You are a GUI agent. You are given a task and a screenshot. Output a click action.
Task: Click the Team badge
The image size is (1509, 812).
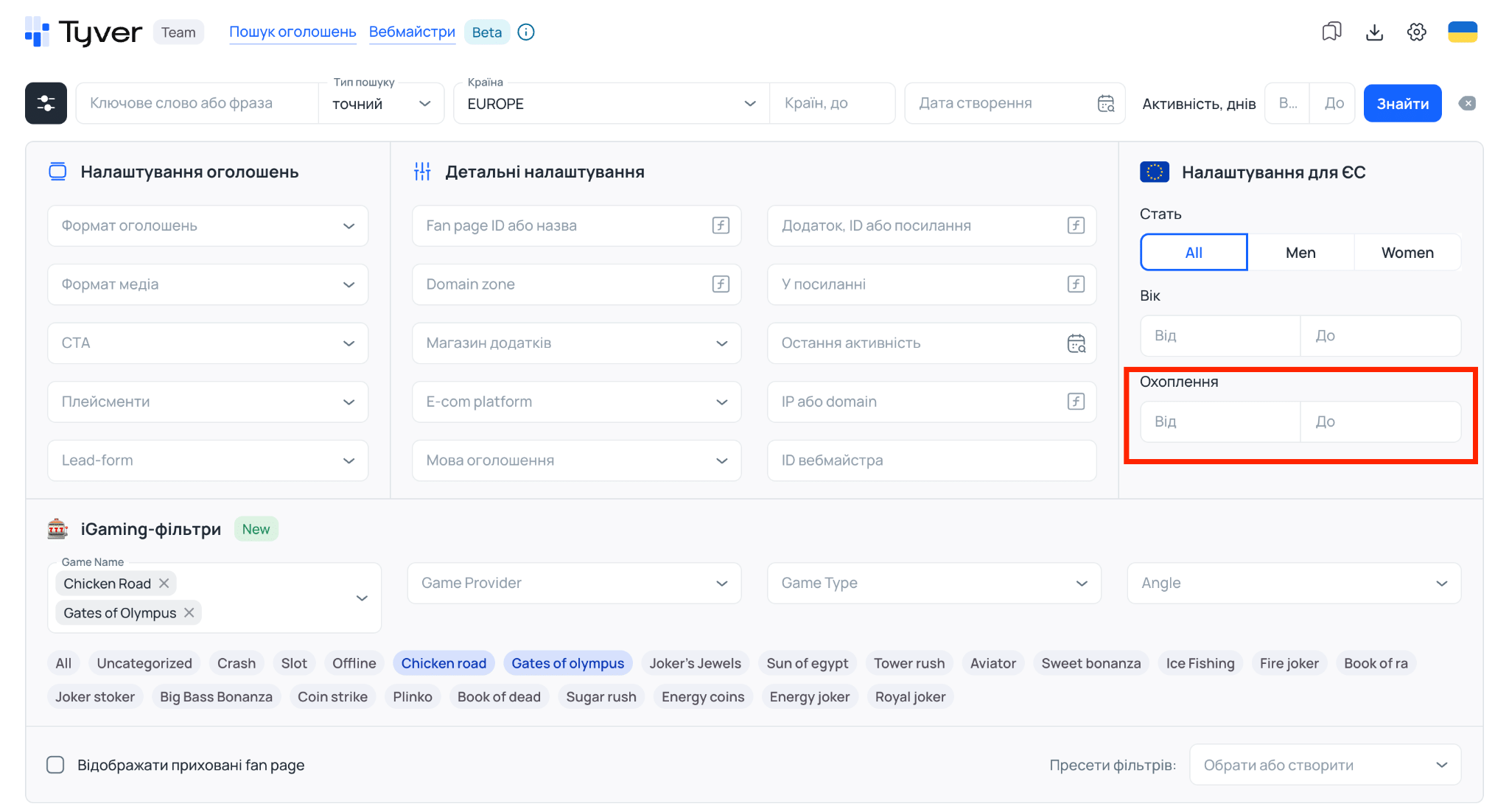click(x=178, y=32)
